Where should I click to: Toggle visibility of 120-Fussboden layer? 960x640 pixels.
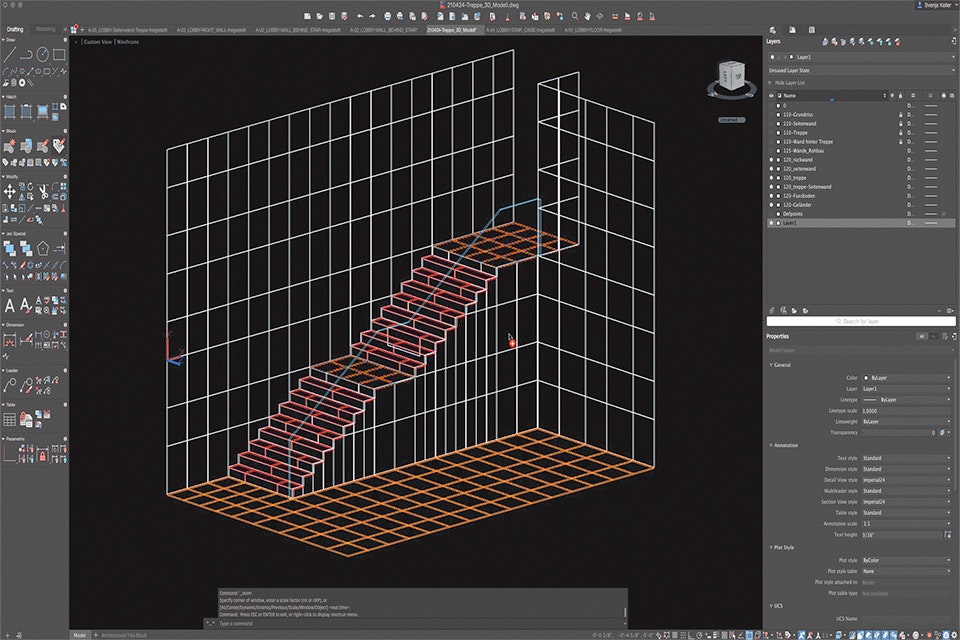[x=771, y=196]
